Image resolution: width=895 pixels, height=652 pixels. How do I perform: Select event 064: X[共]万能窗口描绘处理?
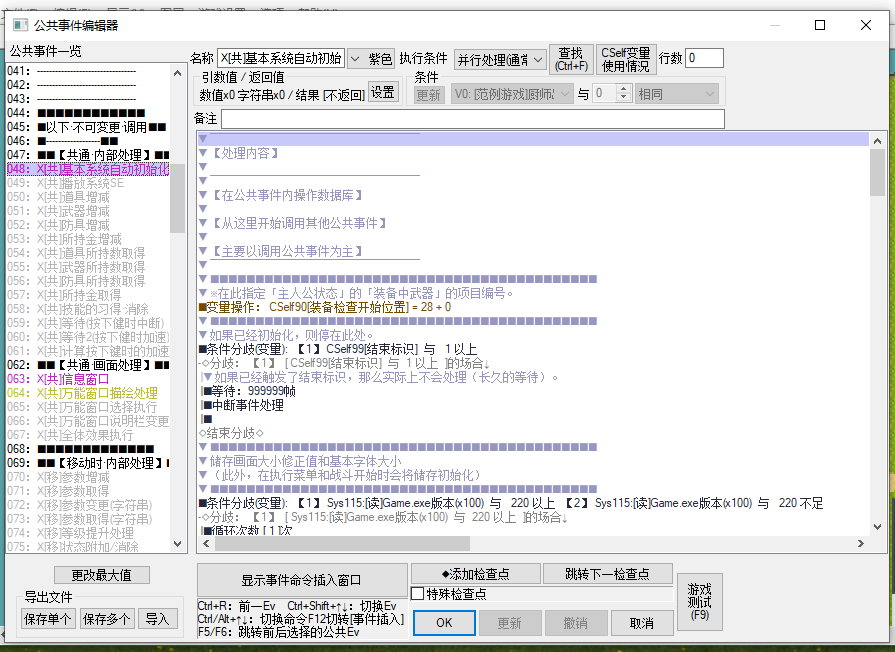pyautogui.click(x=88, y=393)
